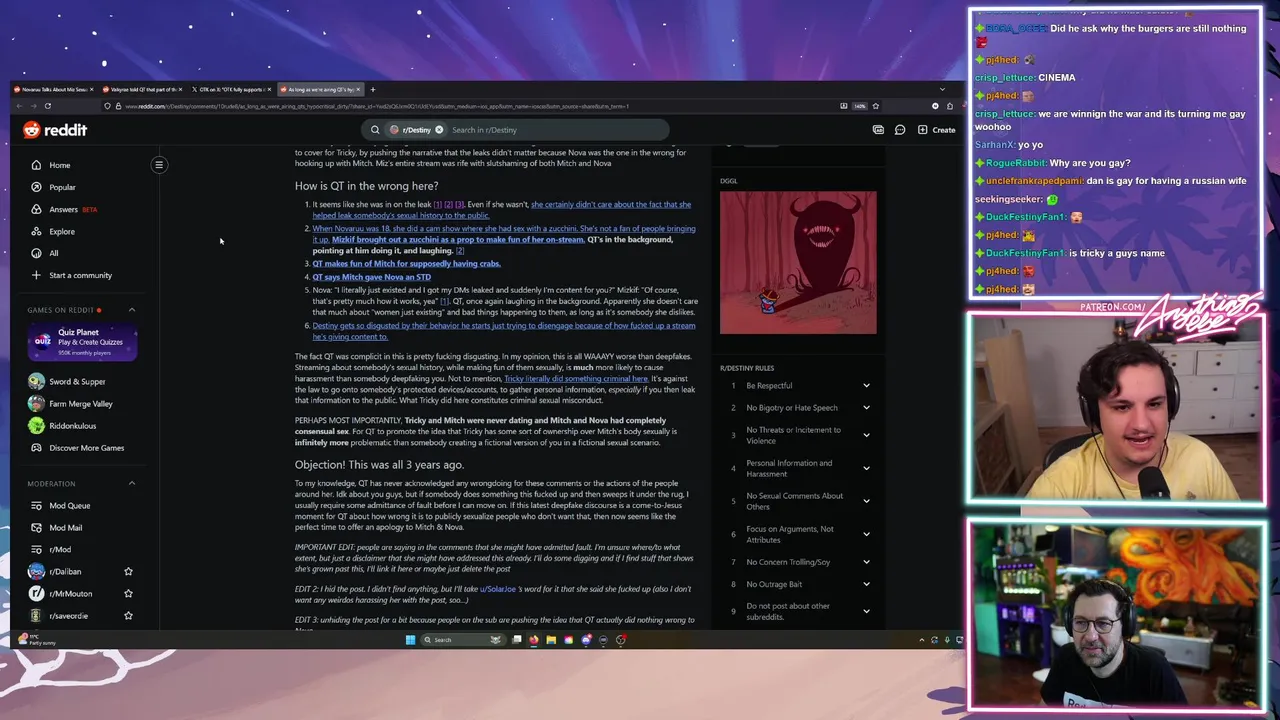Expand rule 4 Personal Information and Harassment
Screen dimensions: 1280x720
click(866, 468)
